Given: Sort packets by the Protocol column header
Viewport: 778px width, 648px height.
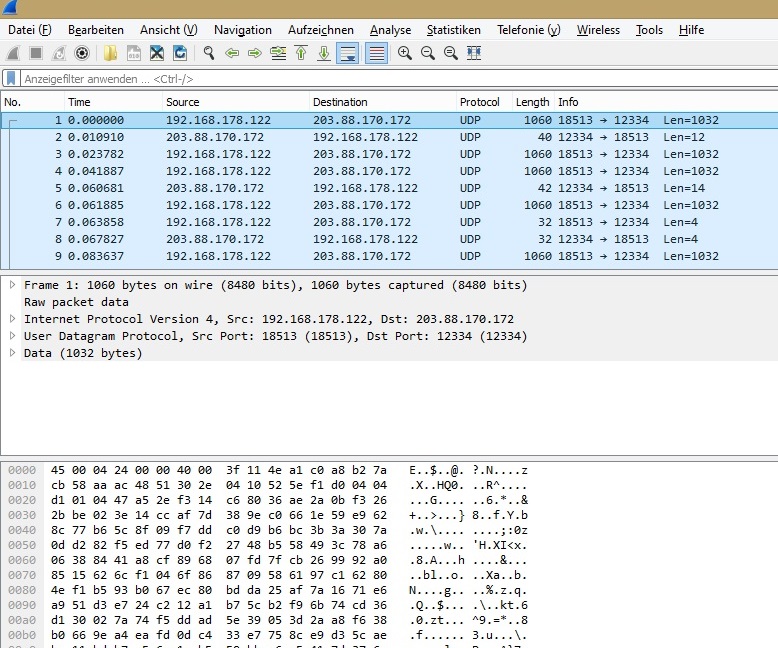Looking at the screenshot, I should [x=480, y=102].
